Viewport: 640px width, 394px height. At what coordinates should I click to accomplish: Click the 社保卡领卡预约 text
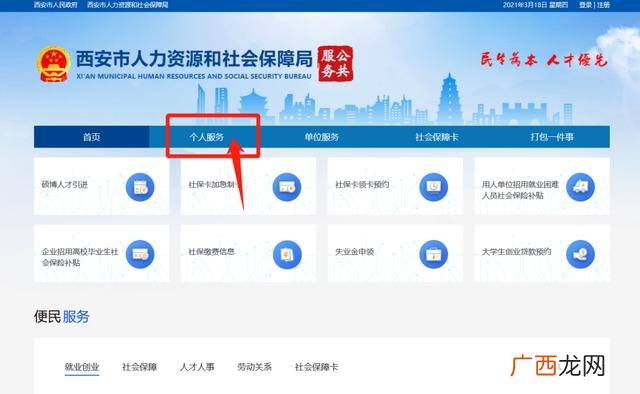(x=362, y=185)
